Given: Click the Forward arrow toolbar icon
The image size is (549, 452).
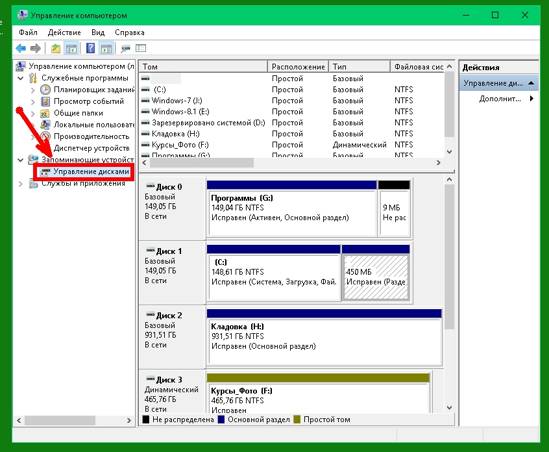Looking at the screenshot, I should (35, 48).
